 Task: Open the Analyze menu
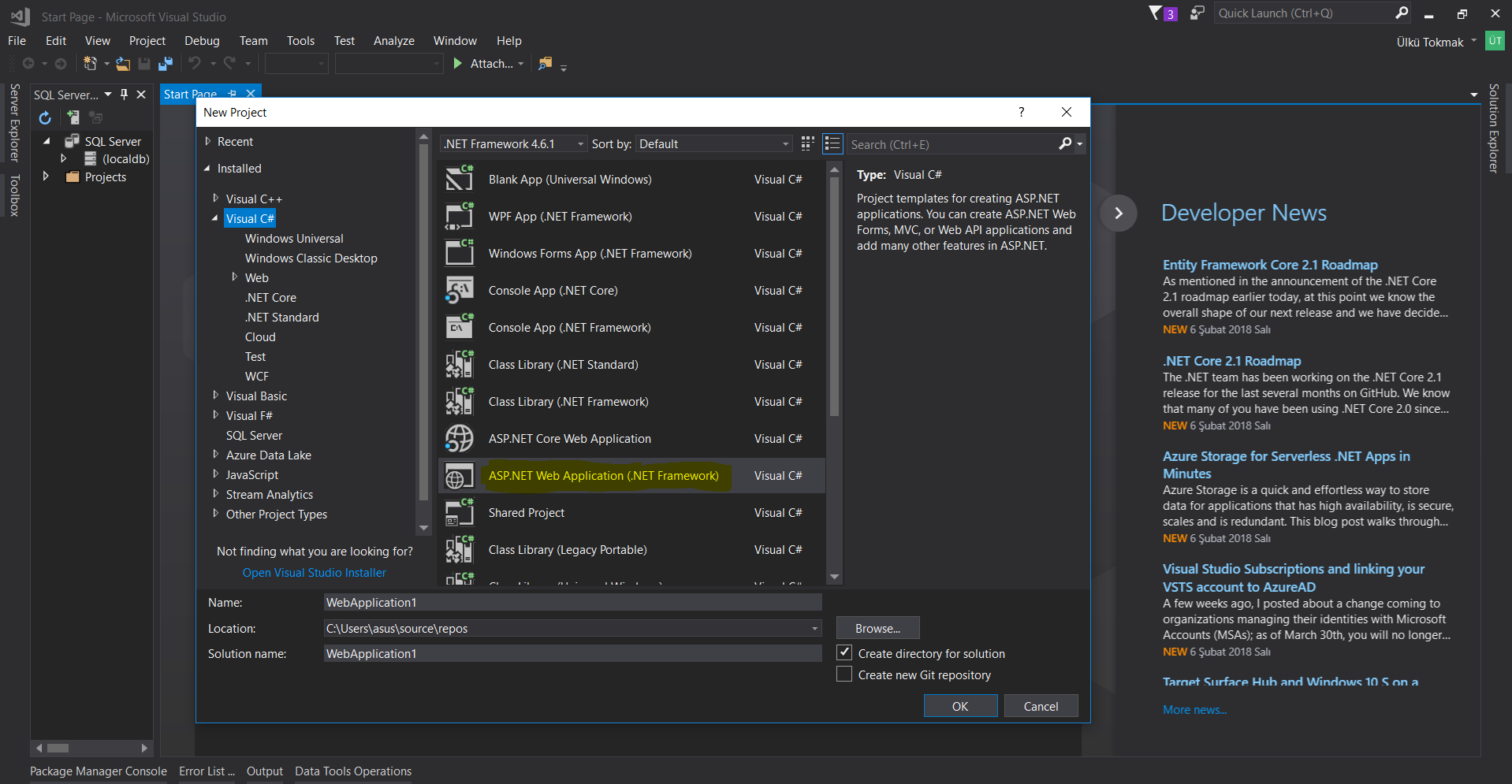393,40
